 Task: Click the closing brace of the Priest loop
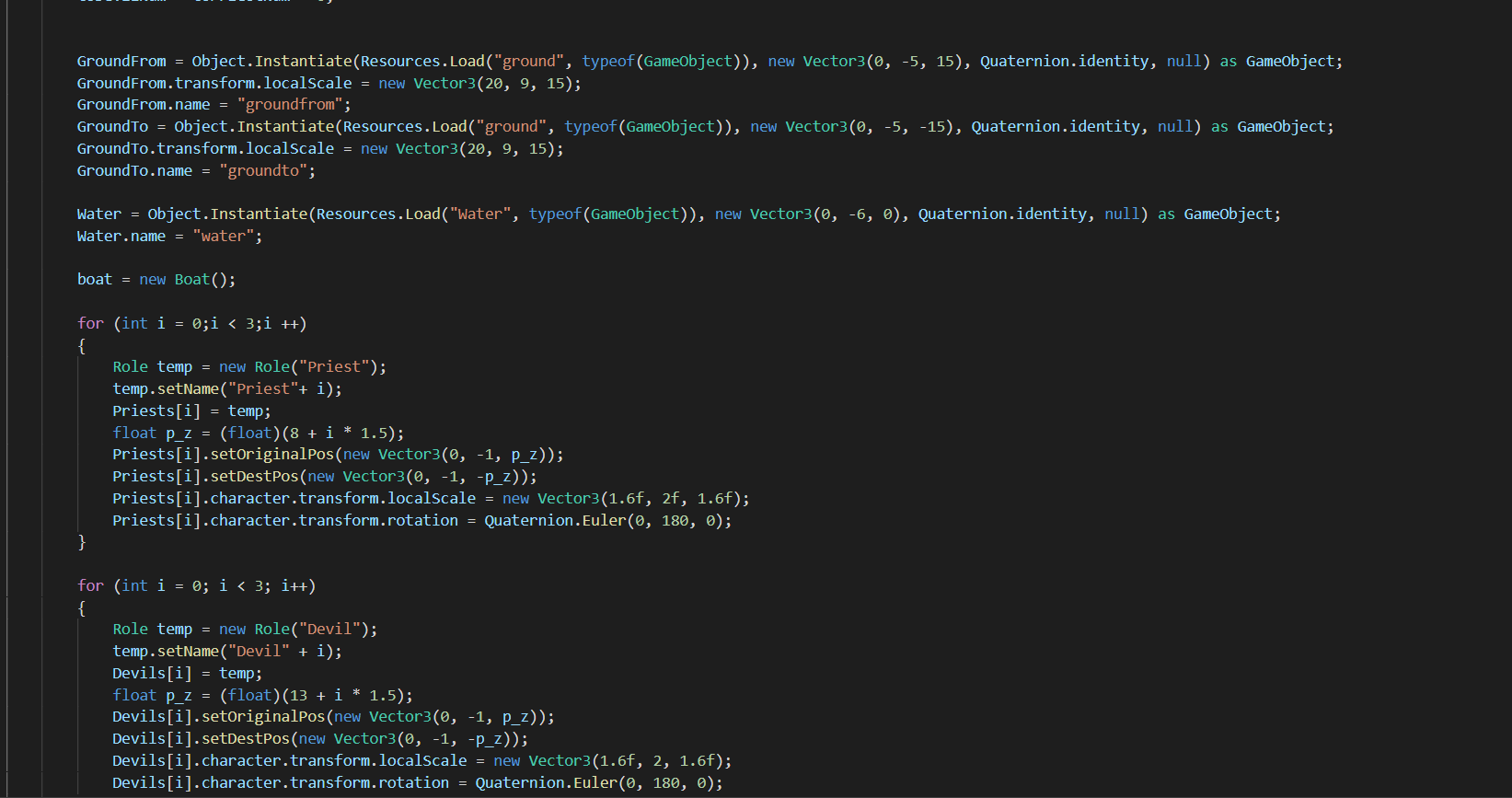[x=82, y=543]
